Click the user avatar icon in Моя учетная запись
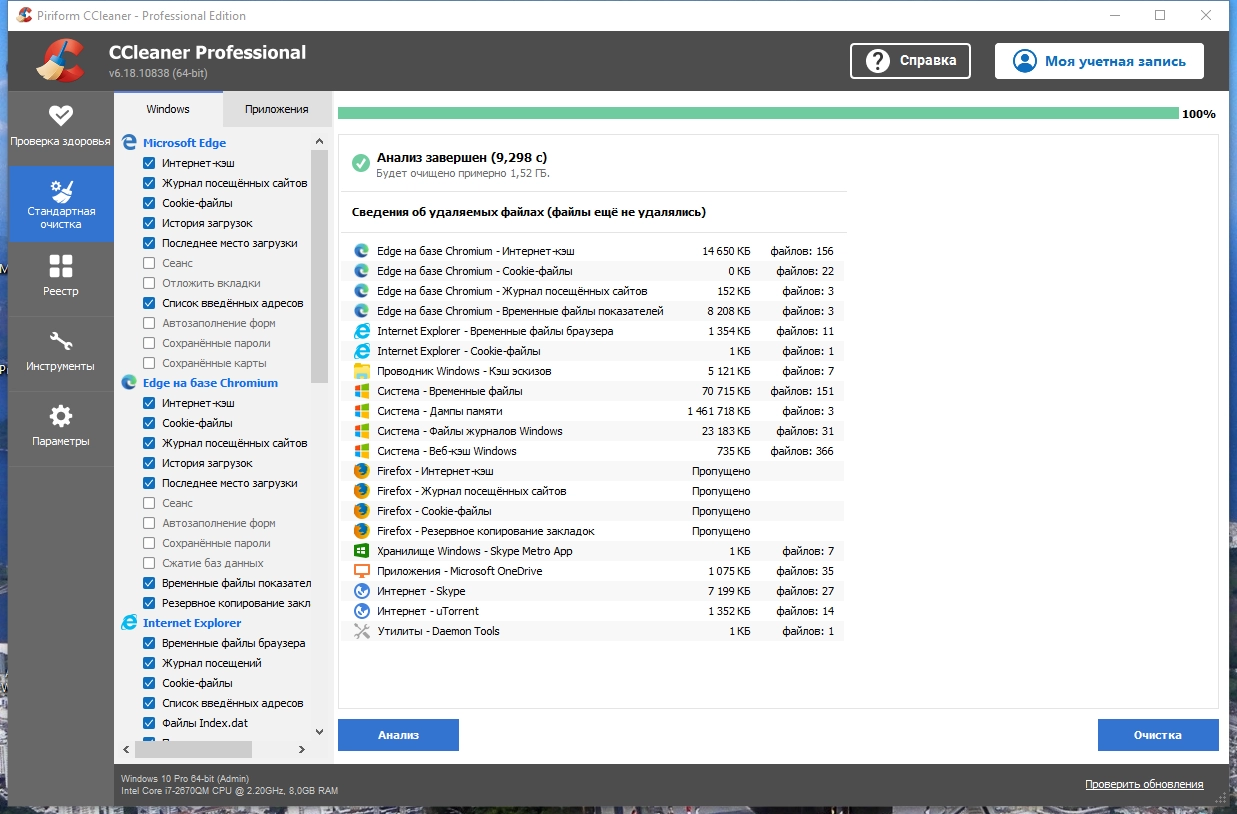Image resolution: width=1237 pixels, height=814 pixels. coord(1024,61)
